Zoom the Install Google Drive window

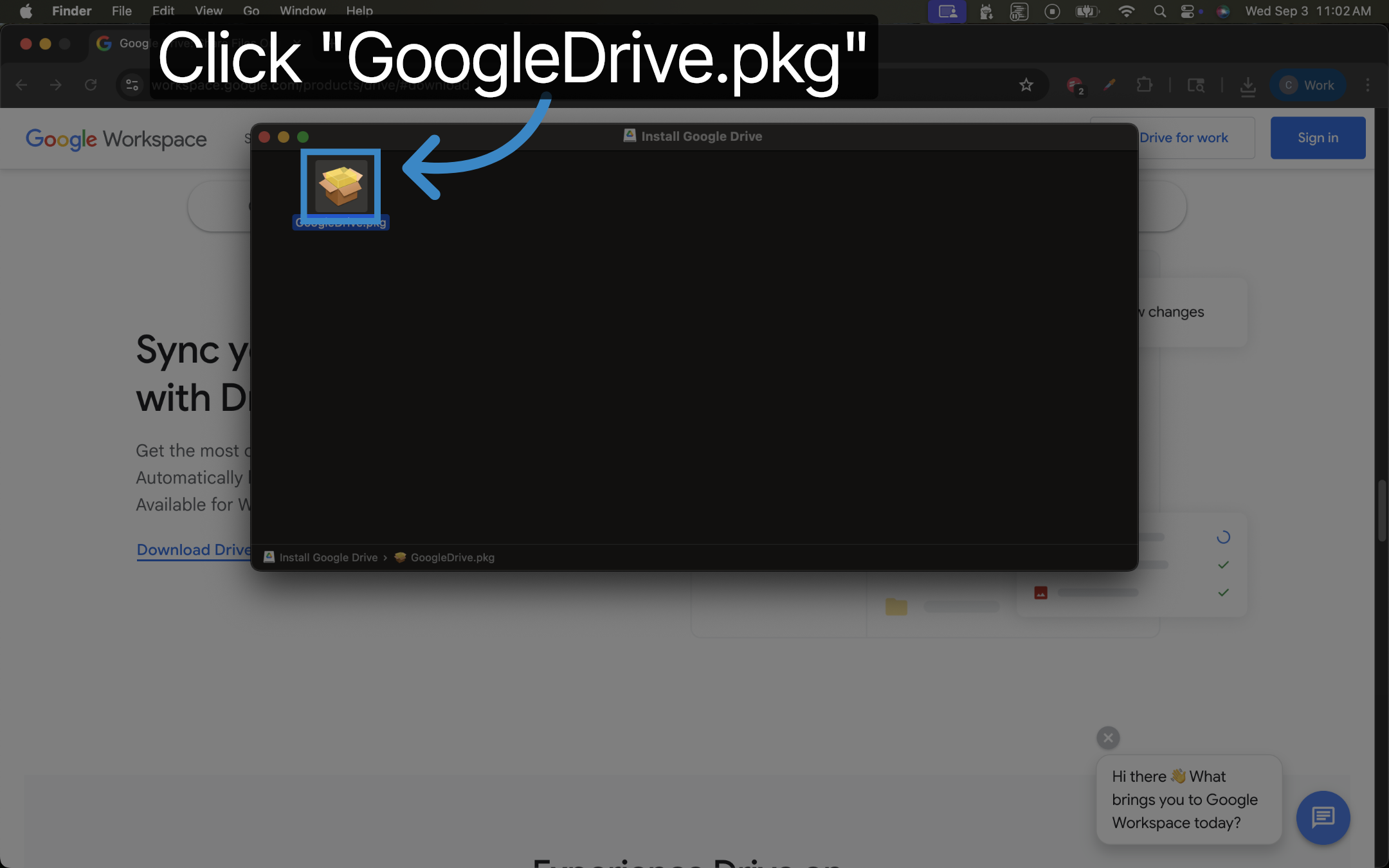303,137
